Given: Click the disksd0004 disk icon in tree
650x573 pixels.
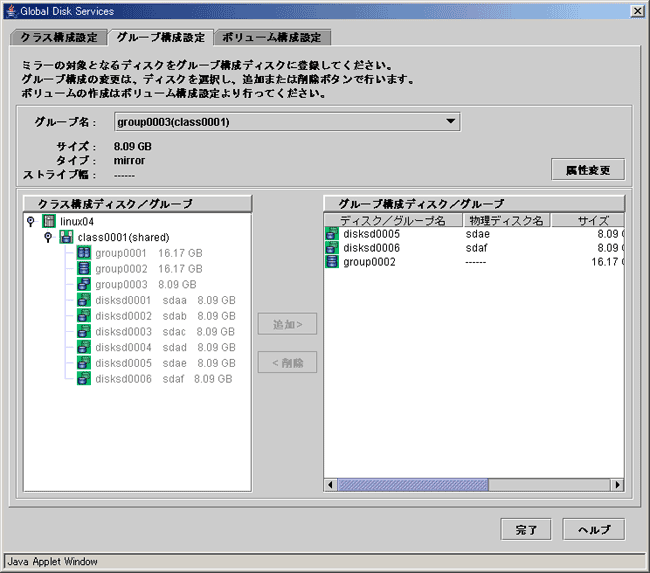Looking at the screenshot, I should click(84, 347).
